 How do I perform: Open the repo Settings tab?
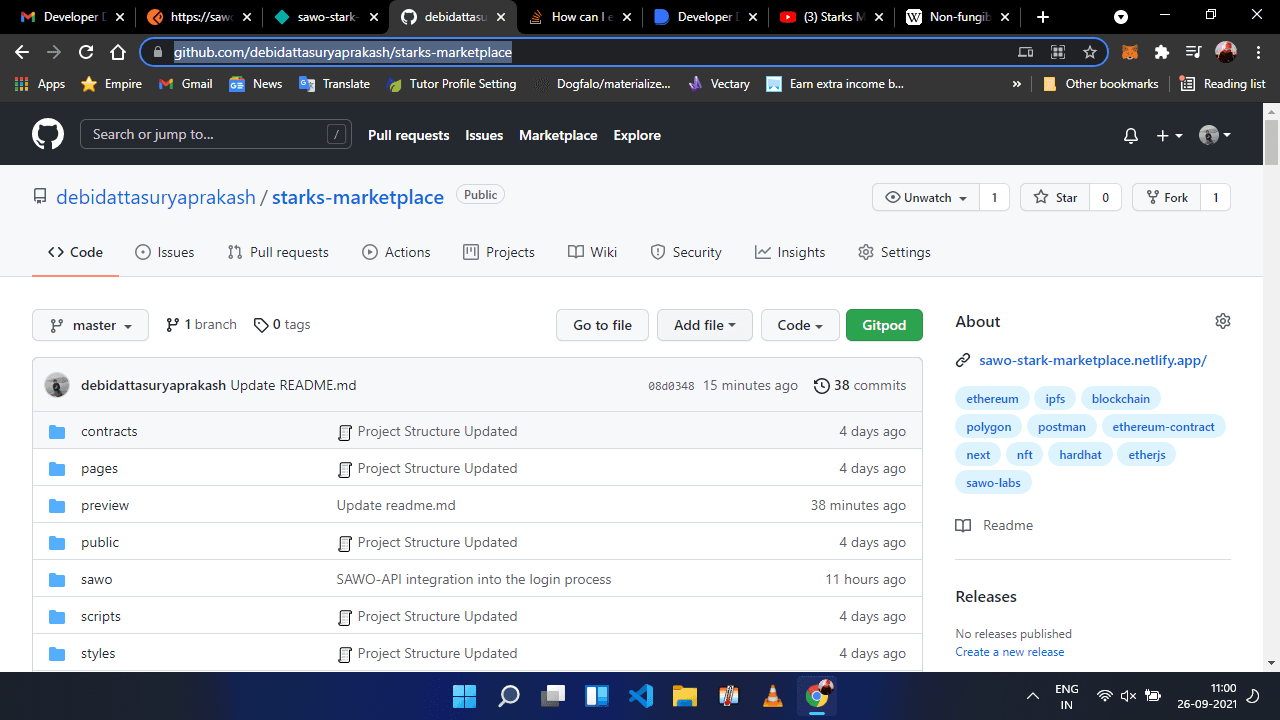(x=894, y=252)
